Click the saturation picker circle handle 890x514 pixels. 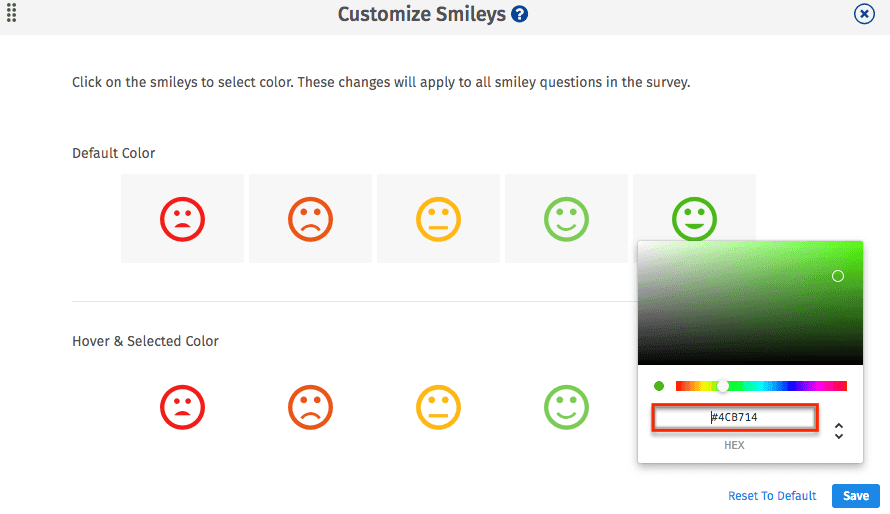[838, 276]
